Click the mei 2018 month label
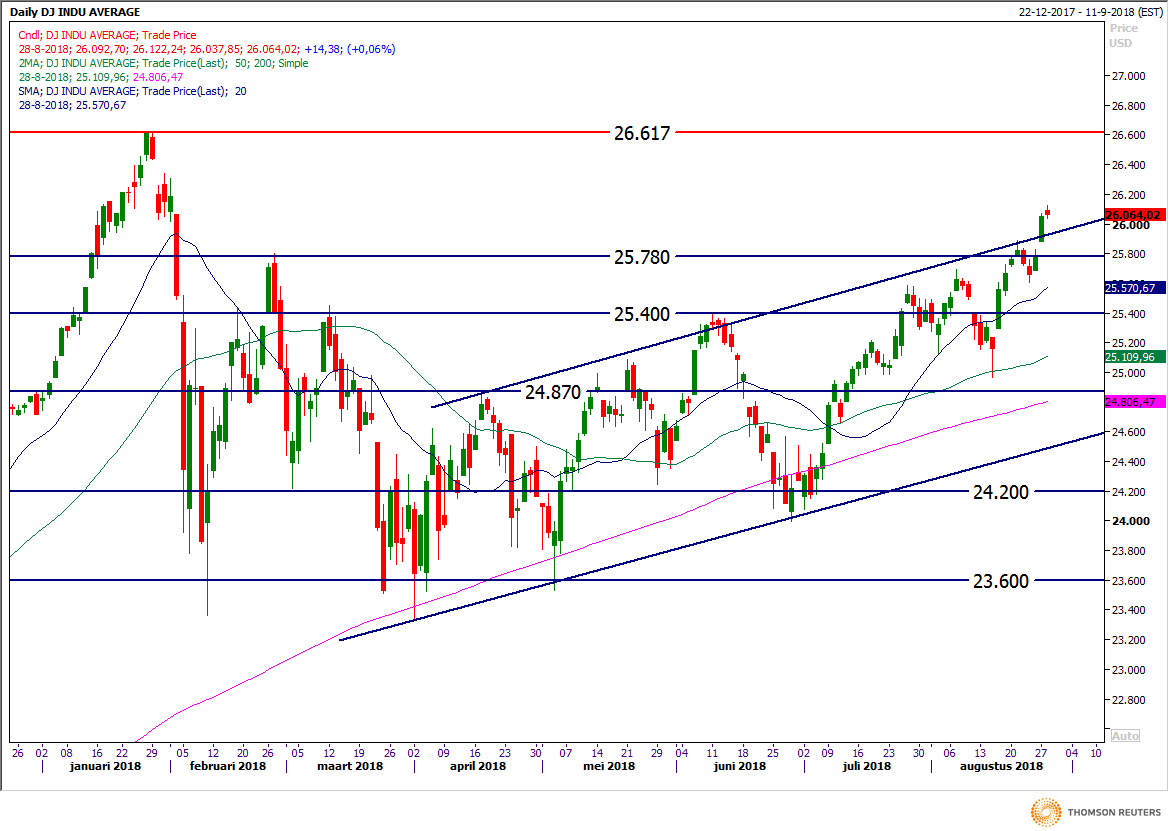This screenshot has height=831, width=1169. tap(609, 766)
